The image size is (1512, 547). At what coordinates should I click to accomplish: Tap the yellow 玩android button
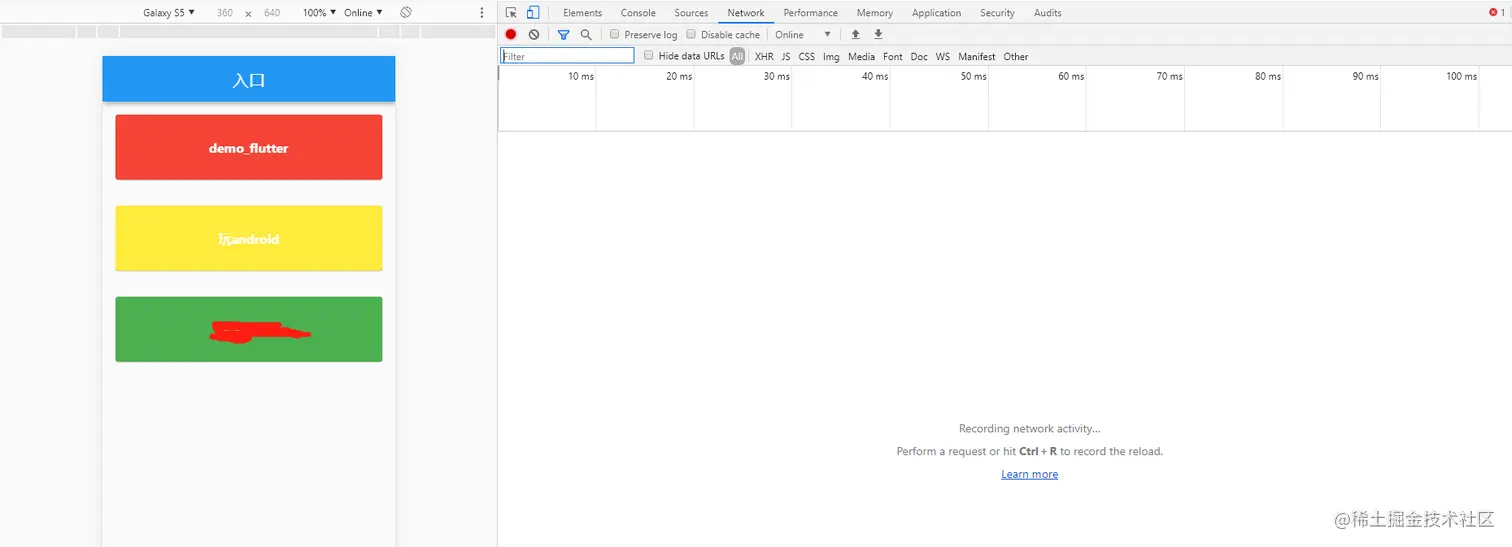249,238
